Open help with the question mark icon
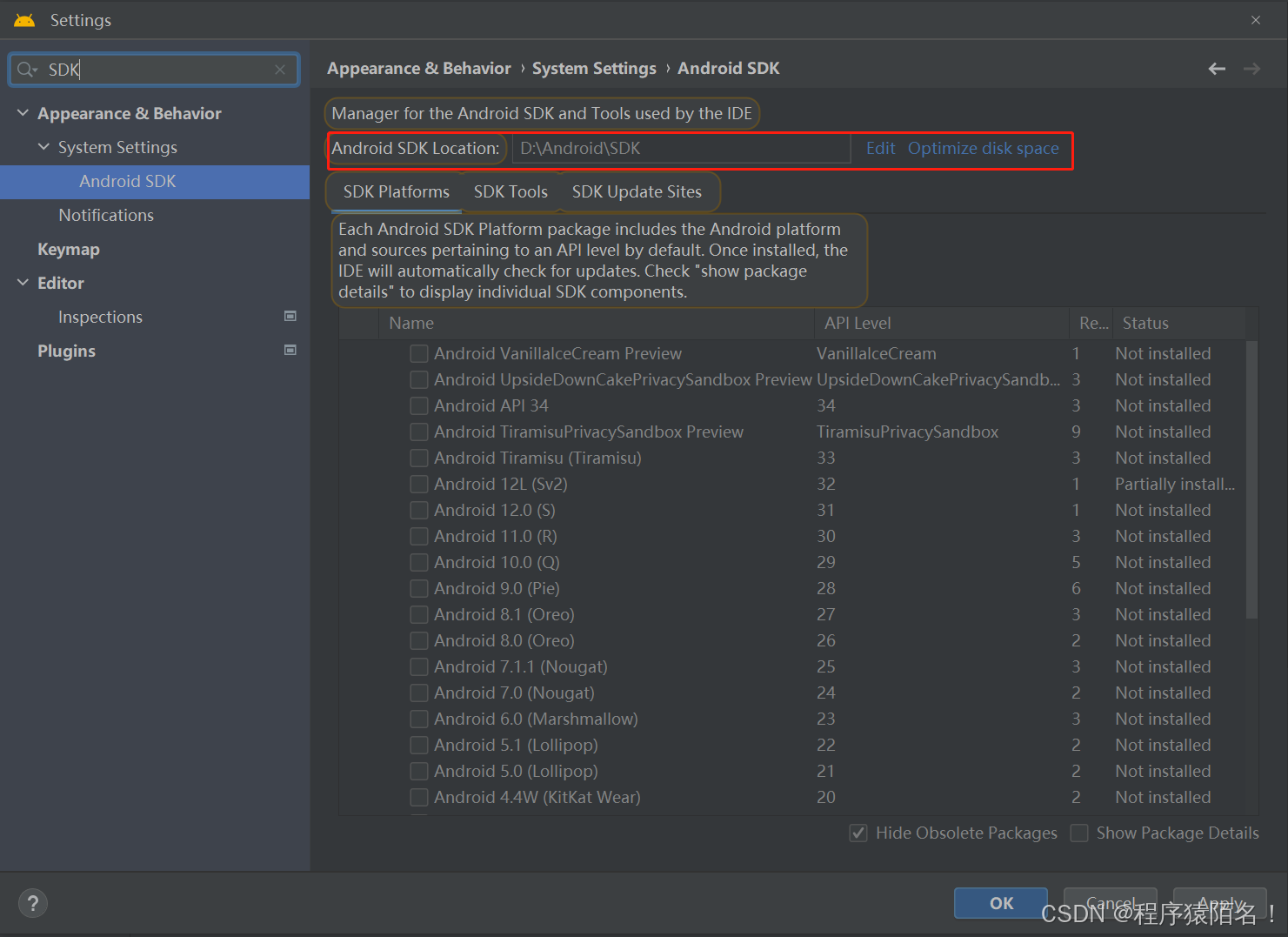Viewport: 1288px width, 937px height. pos(33,903)
